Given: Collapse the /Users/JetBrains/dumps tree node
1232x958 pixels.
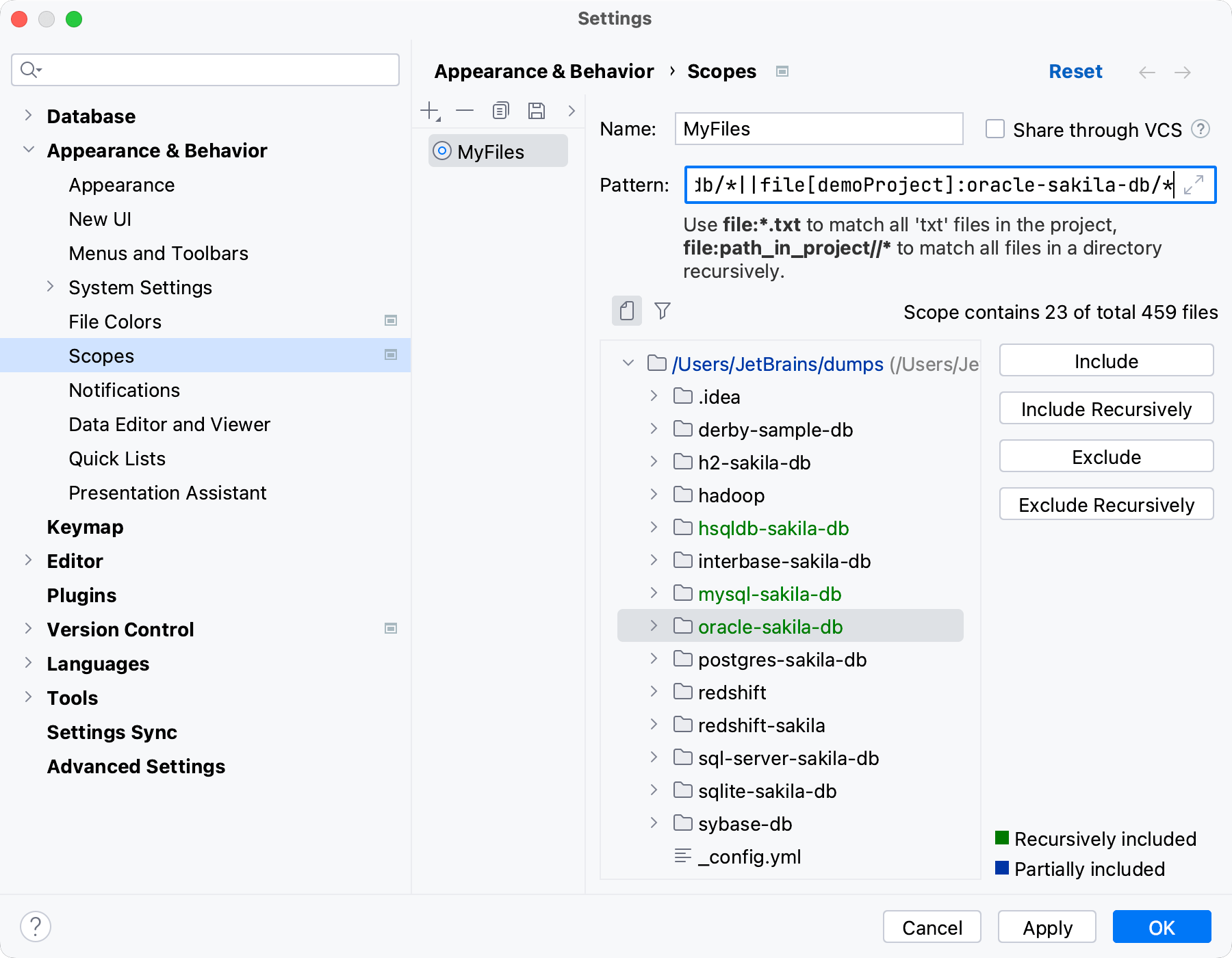Looking at the screenshot, I should tap(627, 363).
